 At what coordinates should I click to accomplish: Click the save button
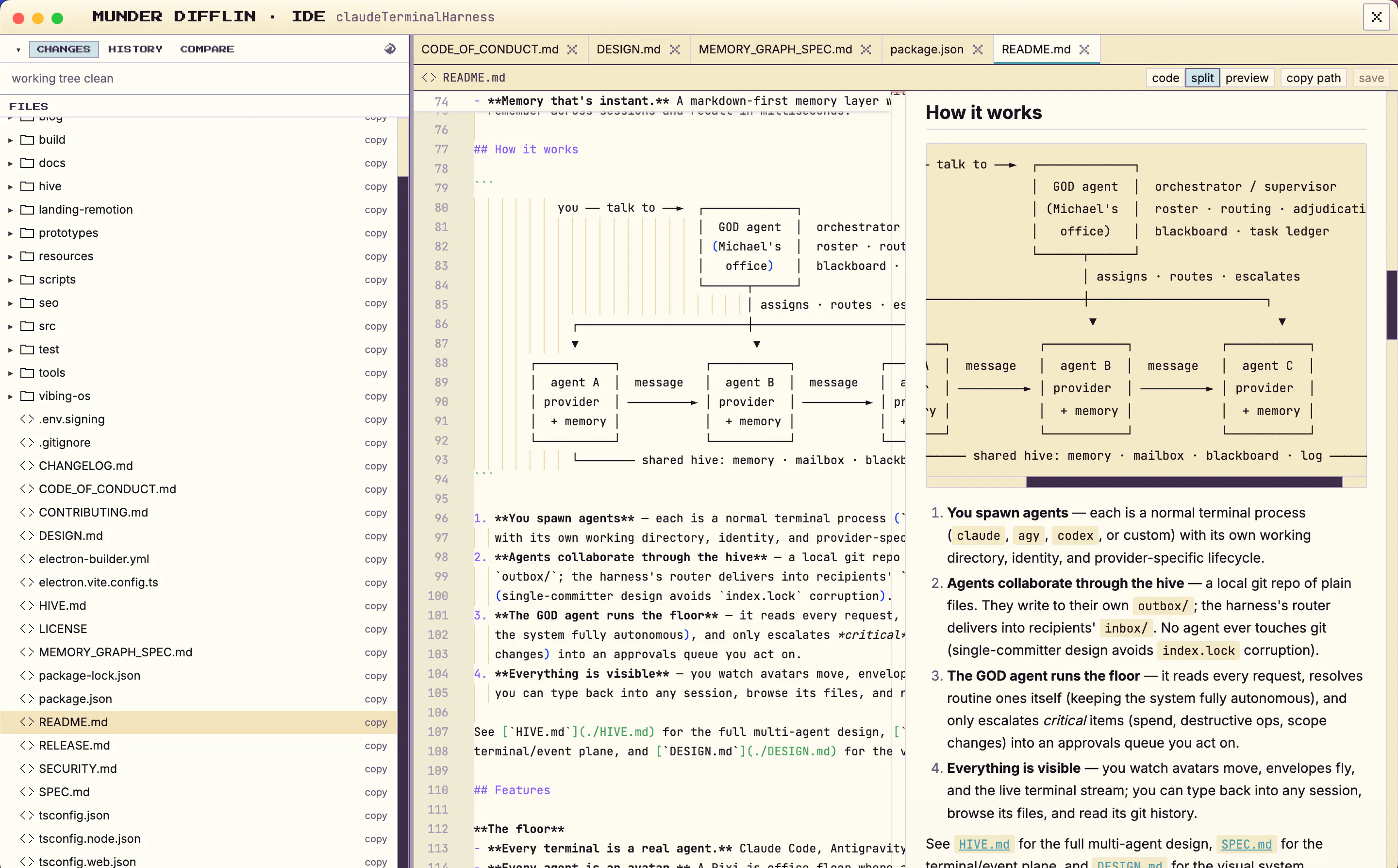click(x=1371, y=78)
